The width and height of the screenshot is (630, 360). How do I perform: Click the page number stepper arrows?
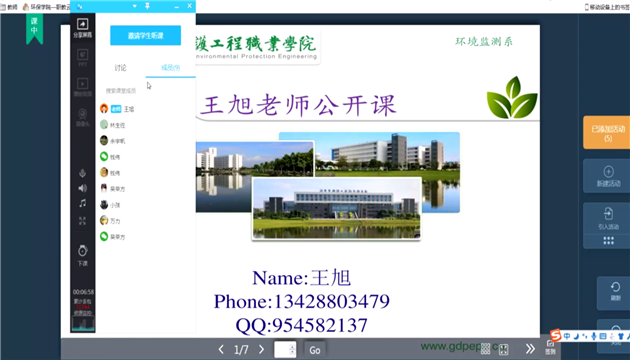point(292,350)
